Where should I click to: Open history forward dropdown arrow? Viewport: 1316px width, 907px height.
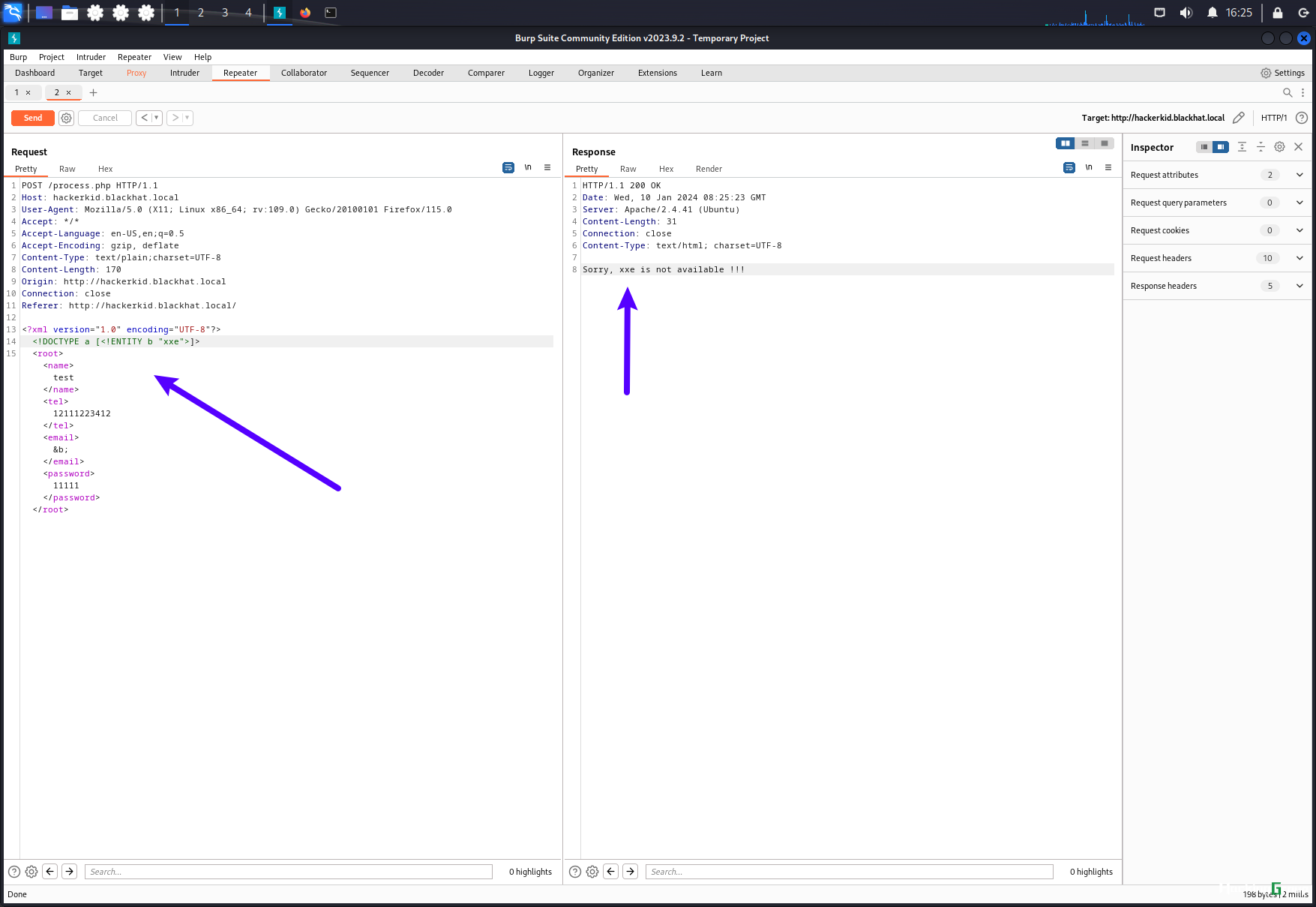(187, 118)
